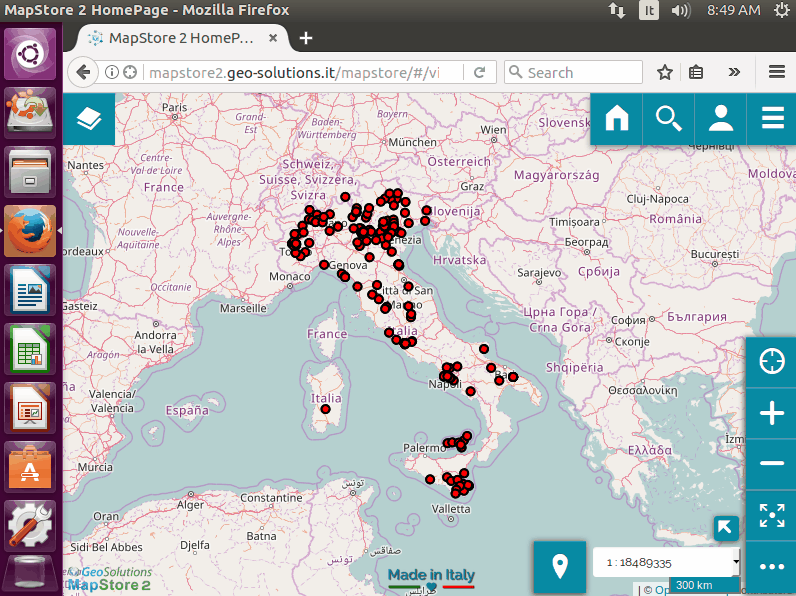
Task: Open the Ubuntu Dash launcher
Action: (x=30, y=54)
